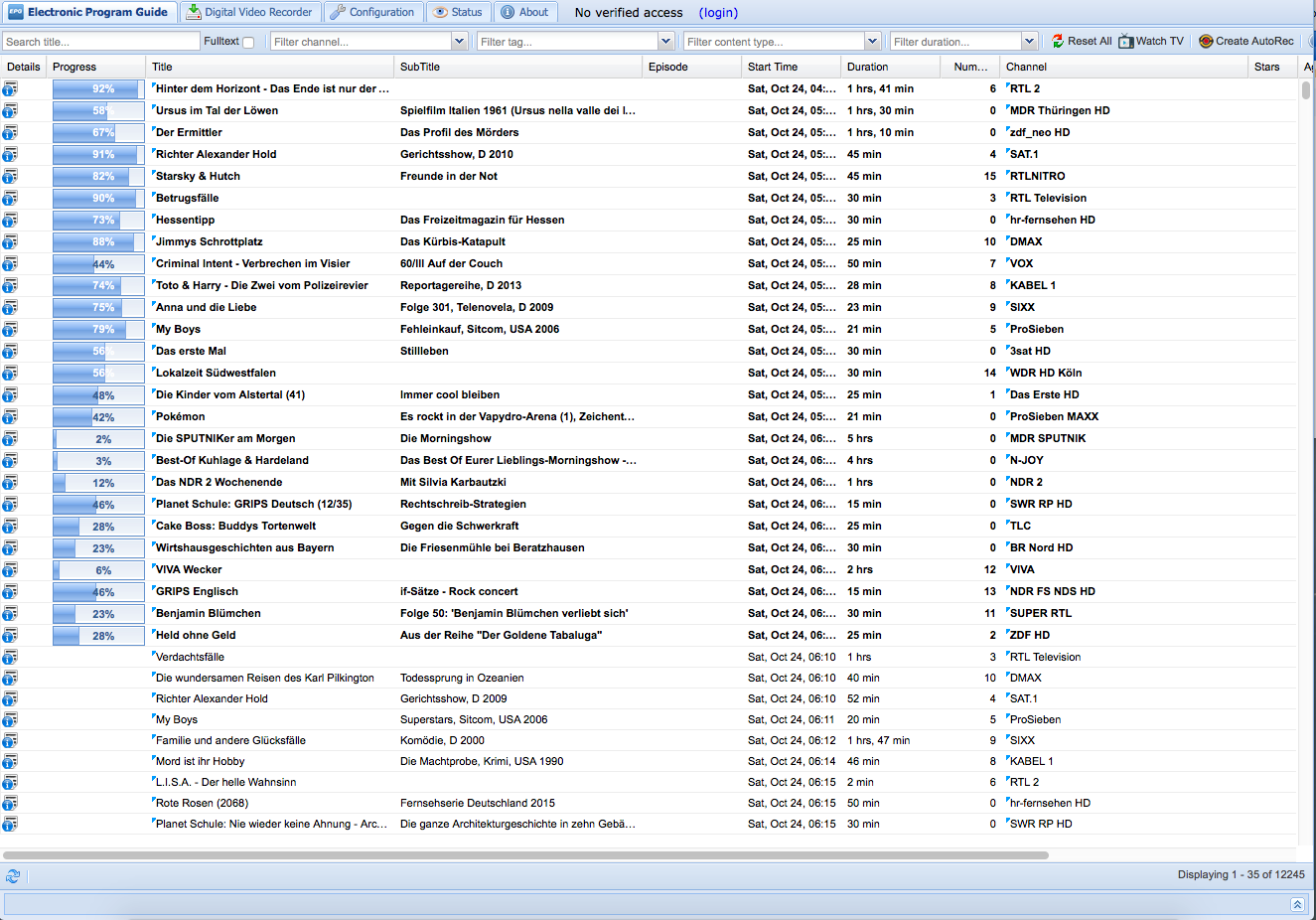Click Create AutoRec button
Viewport: 1316px width, 920px height.
[x=1246, y=42]
